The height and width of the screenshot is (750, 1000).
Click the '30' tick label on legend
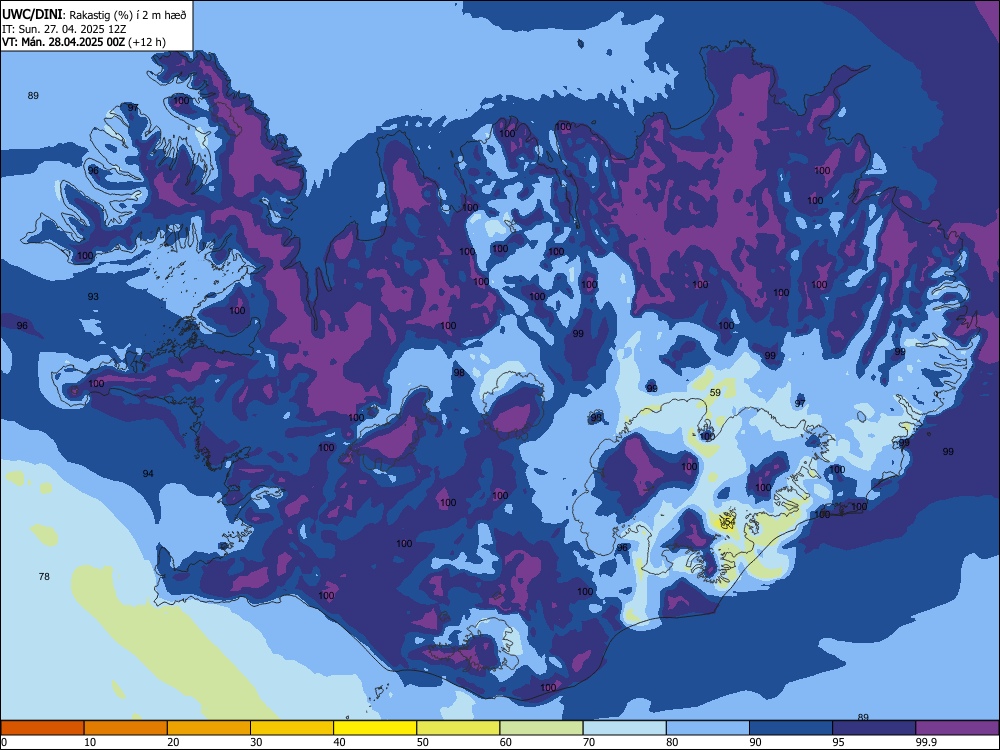256,742
